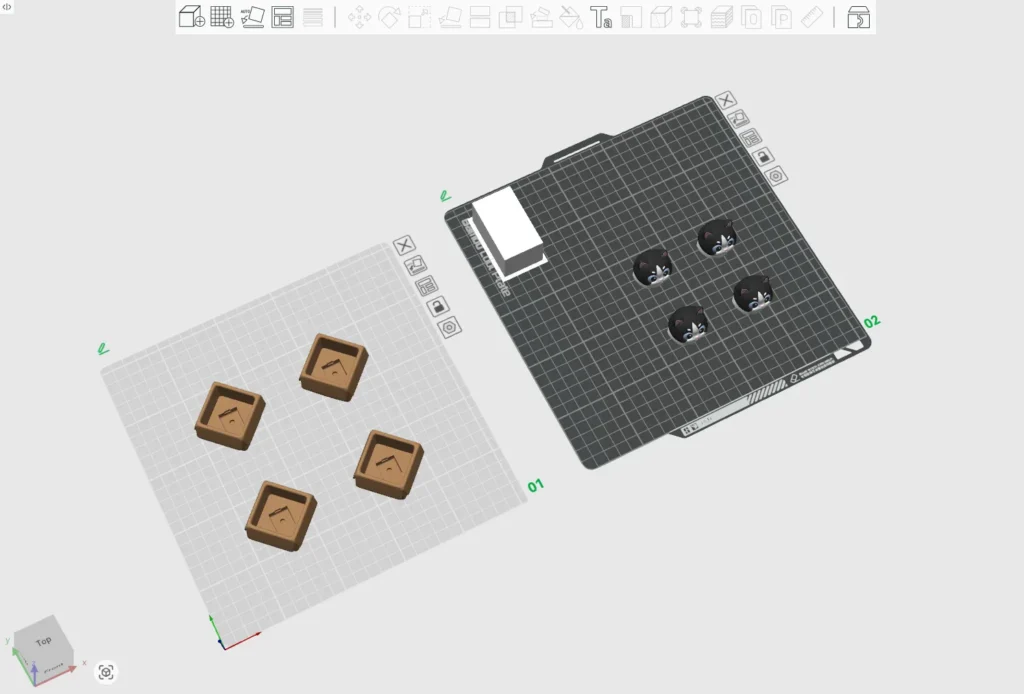The width and height of the screenshot is (1024, 694).
Task: Click the zoom-to-fit camera icon
Action: coord(106,672)
